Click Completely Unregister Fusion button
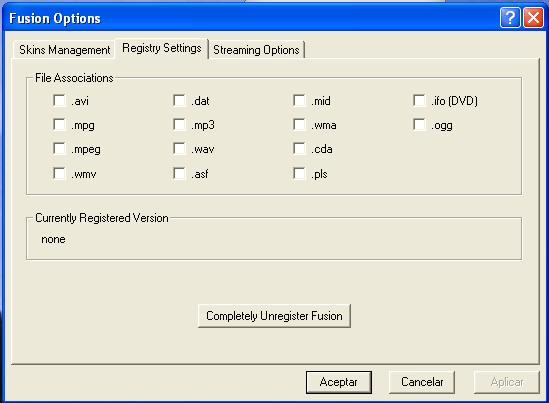Screen dimensions: 549x403 [274, 316]
